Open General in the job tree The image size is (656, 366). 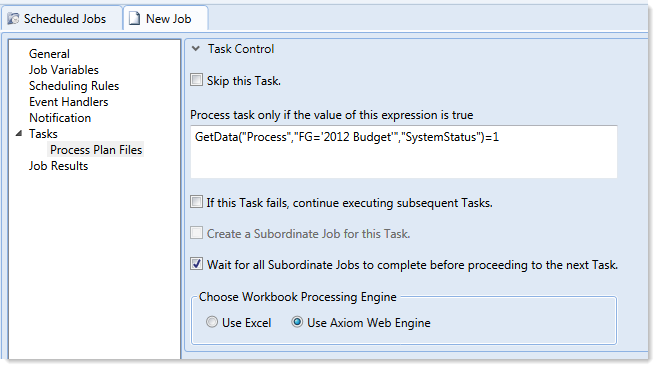click(49, 54)
